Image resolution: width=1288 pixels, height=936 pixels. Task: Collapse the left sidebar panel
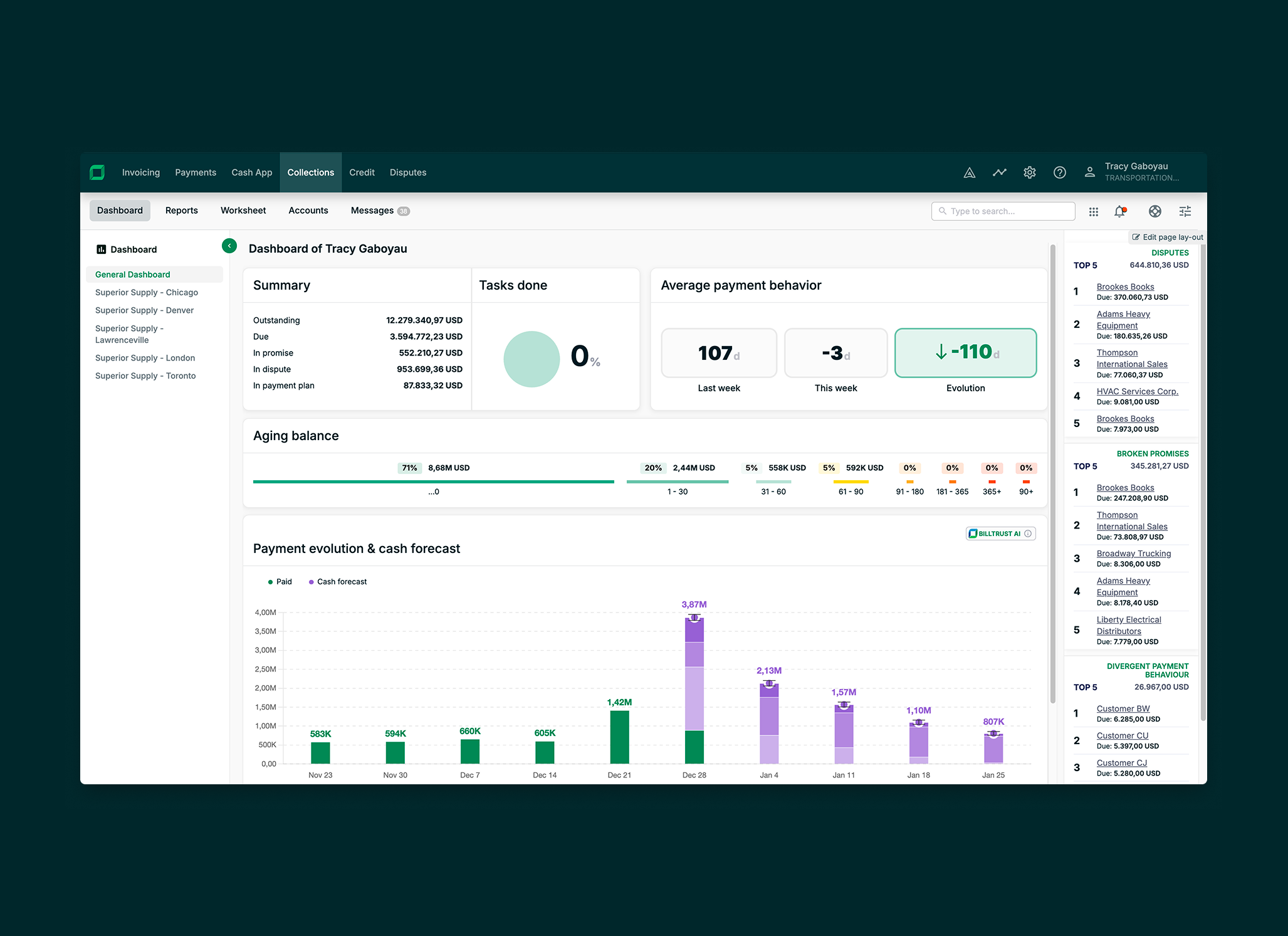point(229,246)
